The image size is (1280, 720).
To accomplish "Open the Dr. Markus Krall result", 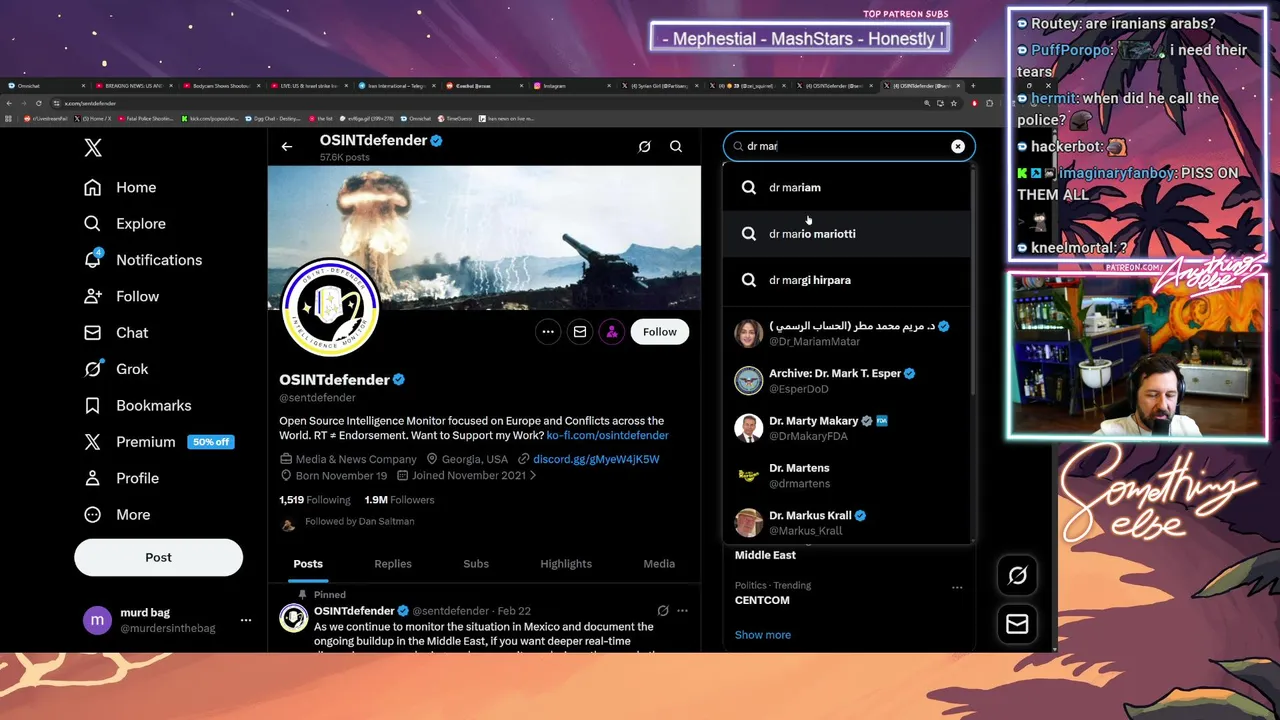I will click(x=846, y=522).
